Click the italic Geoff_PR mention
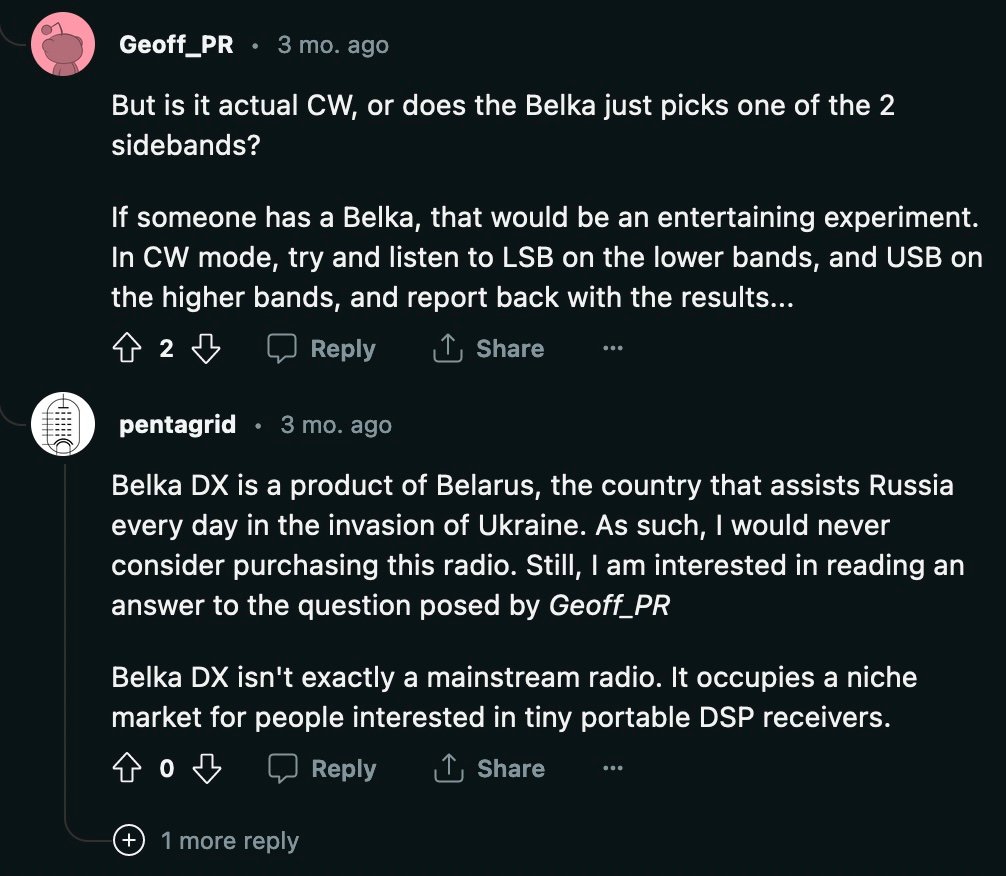This screenshot has height=876, width=1006. (609, 606)
